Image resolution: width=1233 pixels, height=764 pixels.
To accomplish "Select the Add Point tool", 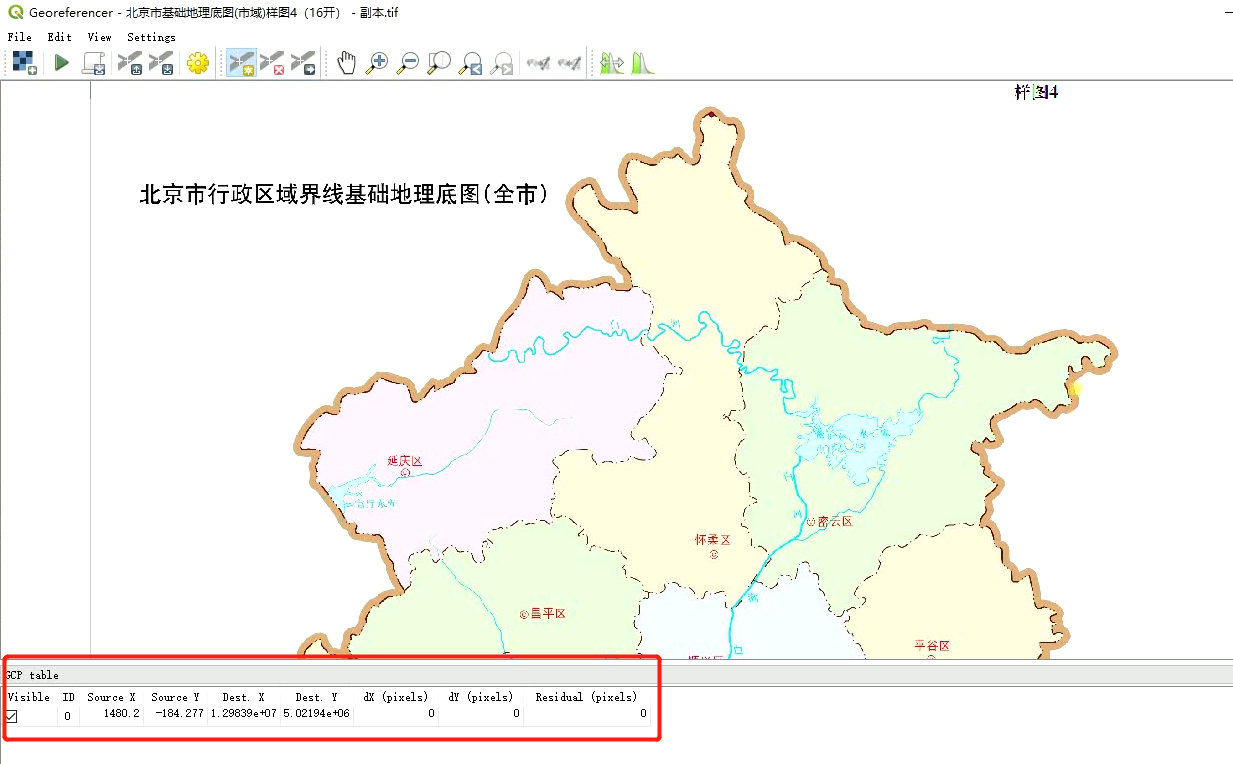I will click(x=241, y=63).
